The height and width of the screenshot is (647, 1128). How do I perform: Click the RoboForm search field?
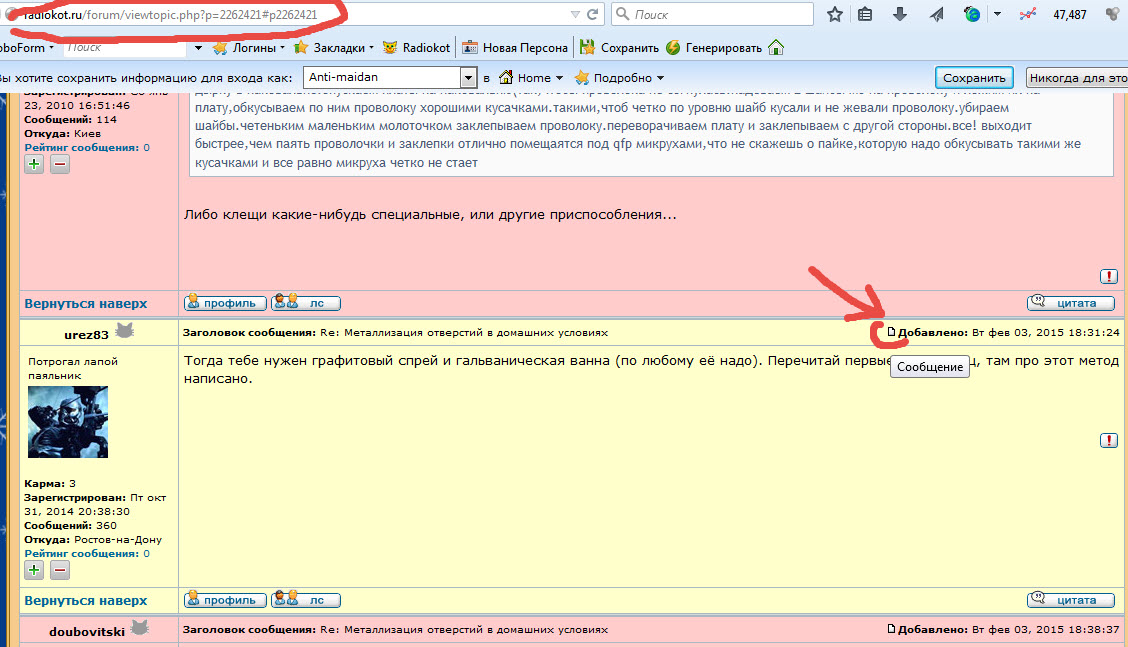click(126, 47)
